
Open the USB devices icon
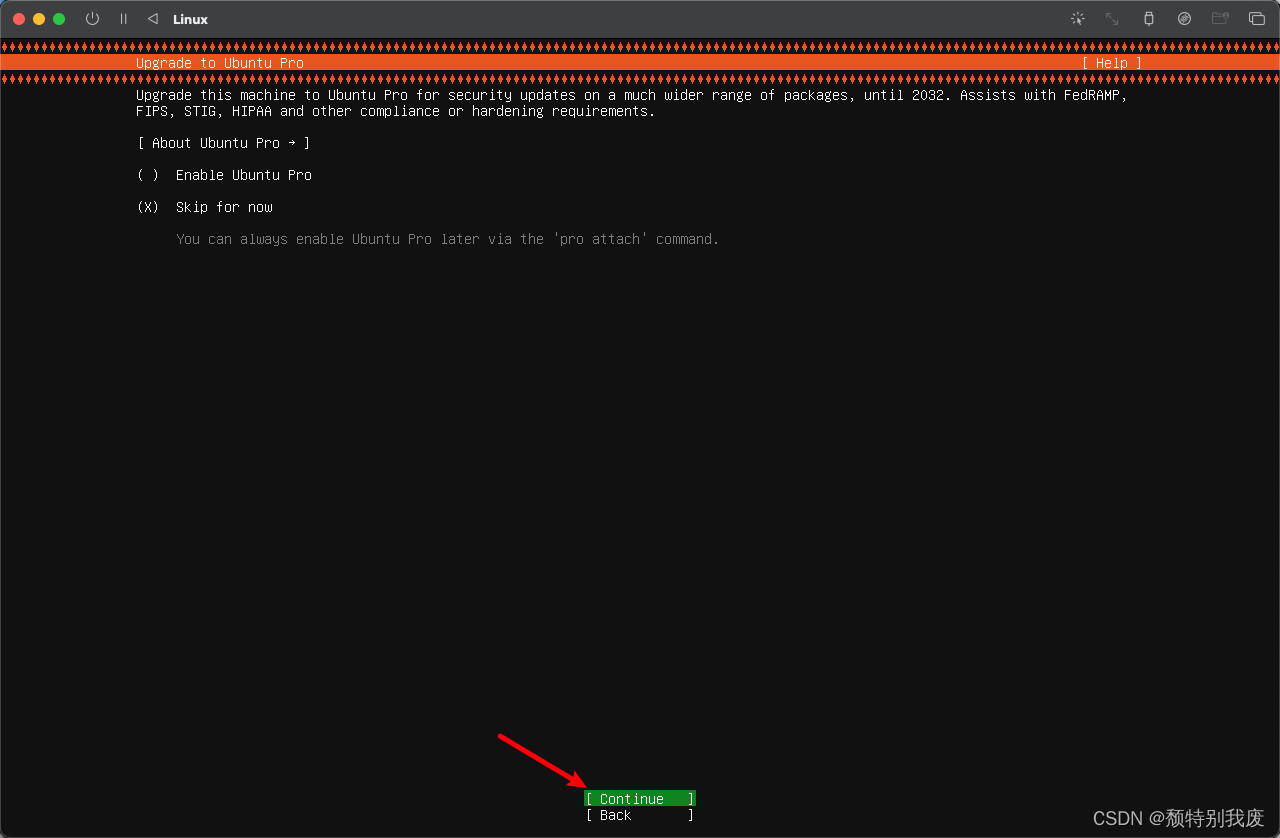tap(1148, 19)
